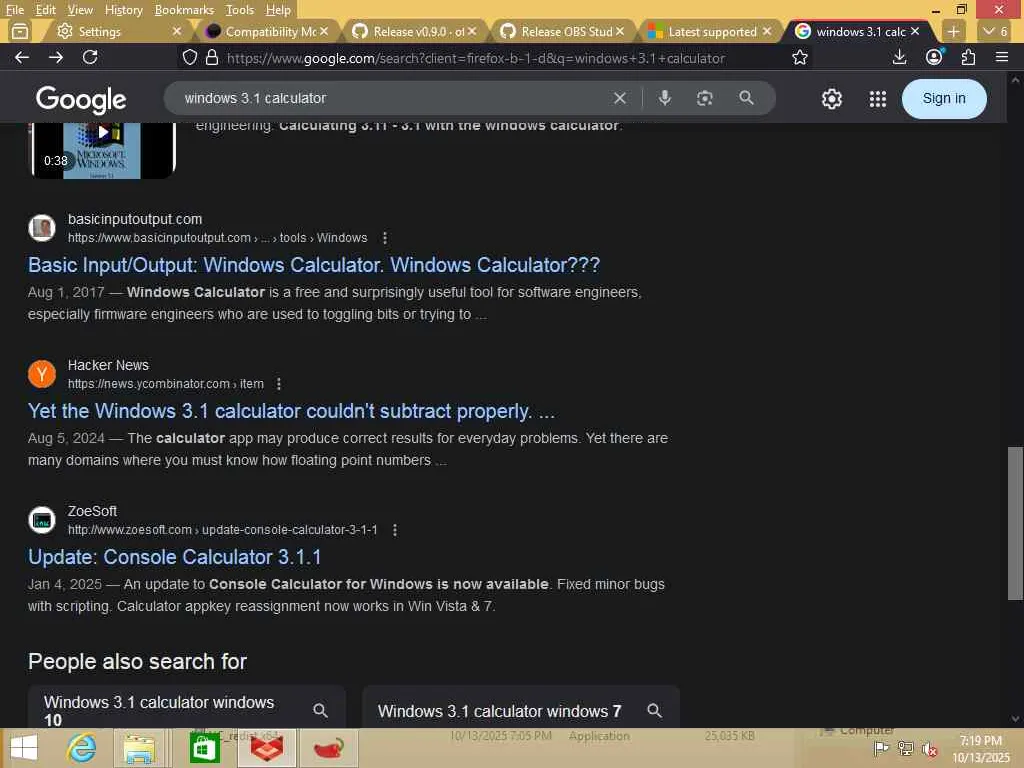The width and height of the screenshot is (1024, 768).
Task: Switch to Latest supported tab
Action: click(712, 31)
